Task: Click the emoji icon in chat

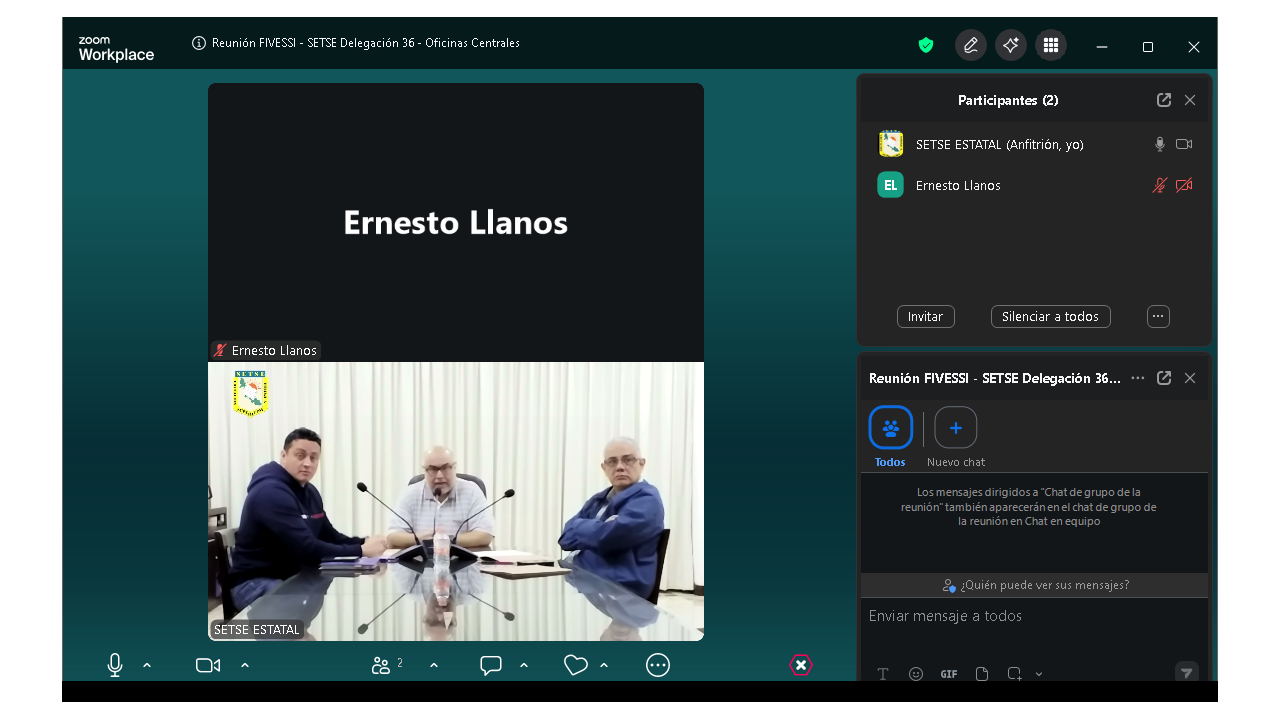Action: click(x=916, y=674)
